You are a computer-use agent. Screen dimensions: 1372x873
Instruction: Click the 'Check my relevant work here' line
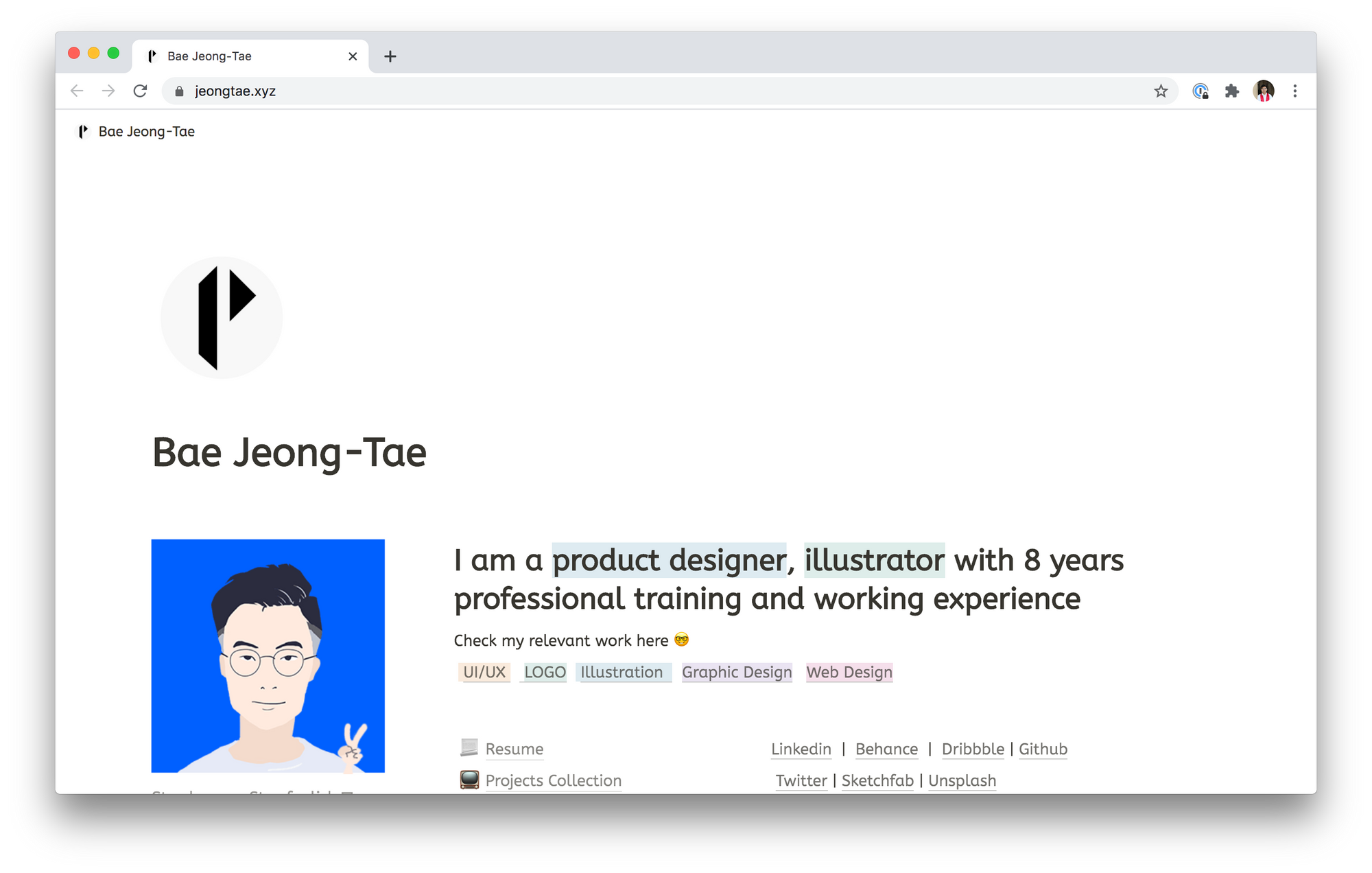[571, 640]
